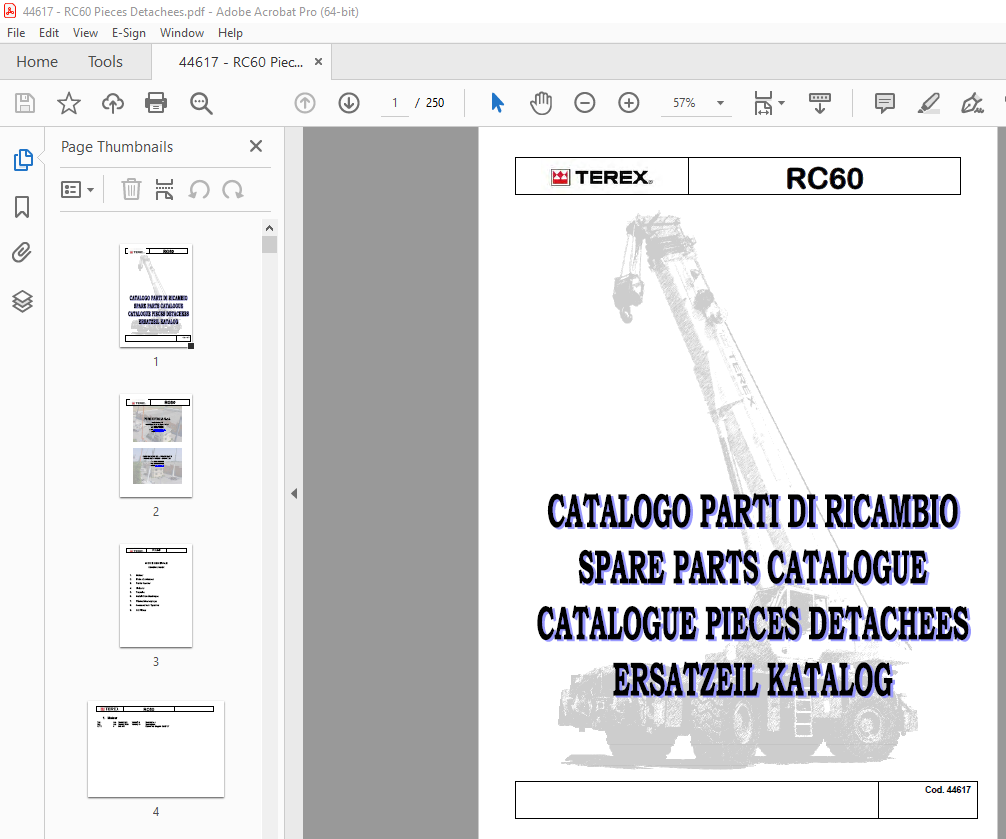Add the document to starred files
Viewport: 1006px width, 839px height.
69,103
